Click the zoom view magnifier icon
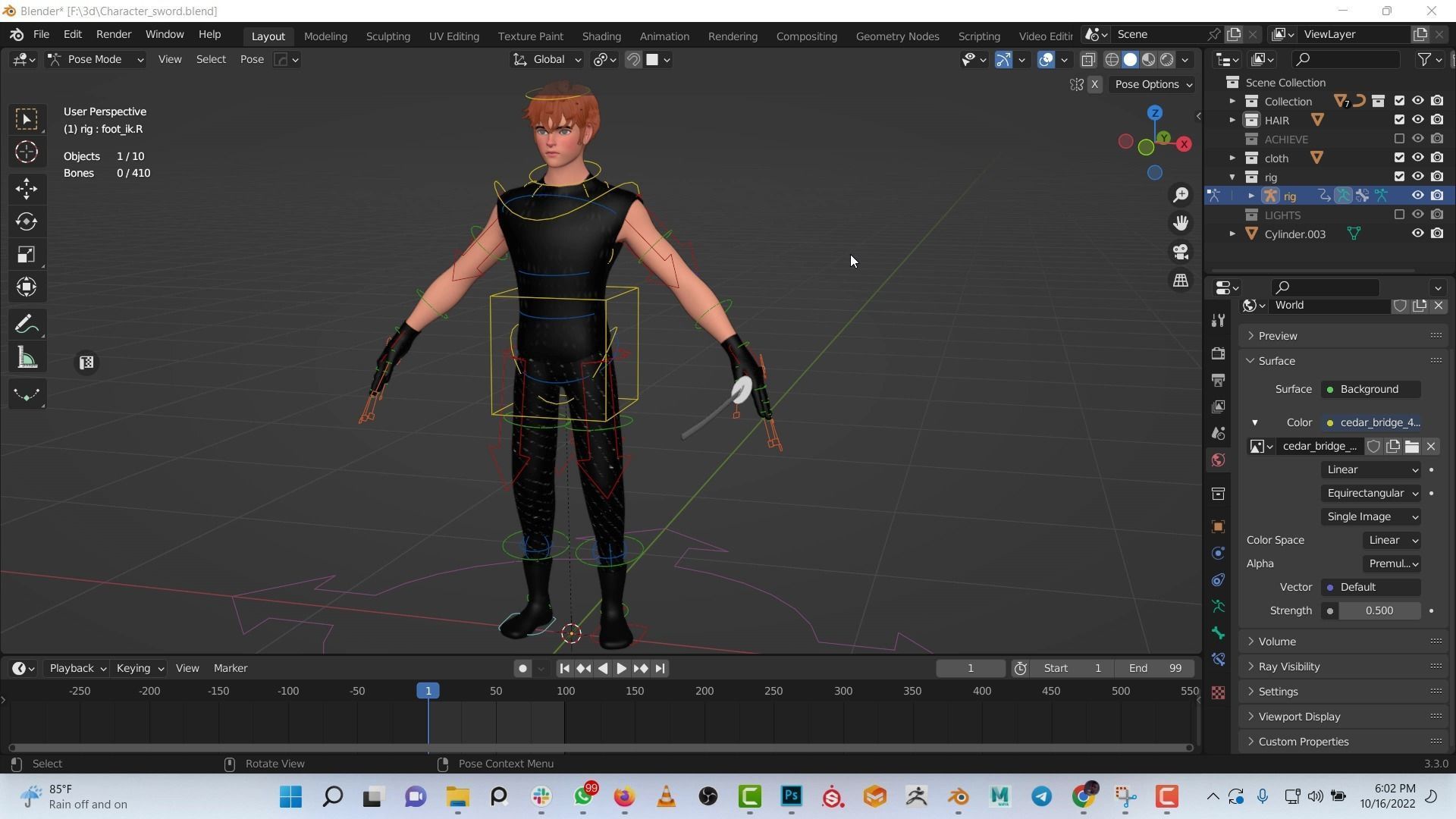 coord(1181,195)
